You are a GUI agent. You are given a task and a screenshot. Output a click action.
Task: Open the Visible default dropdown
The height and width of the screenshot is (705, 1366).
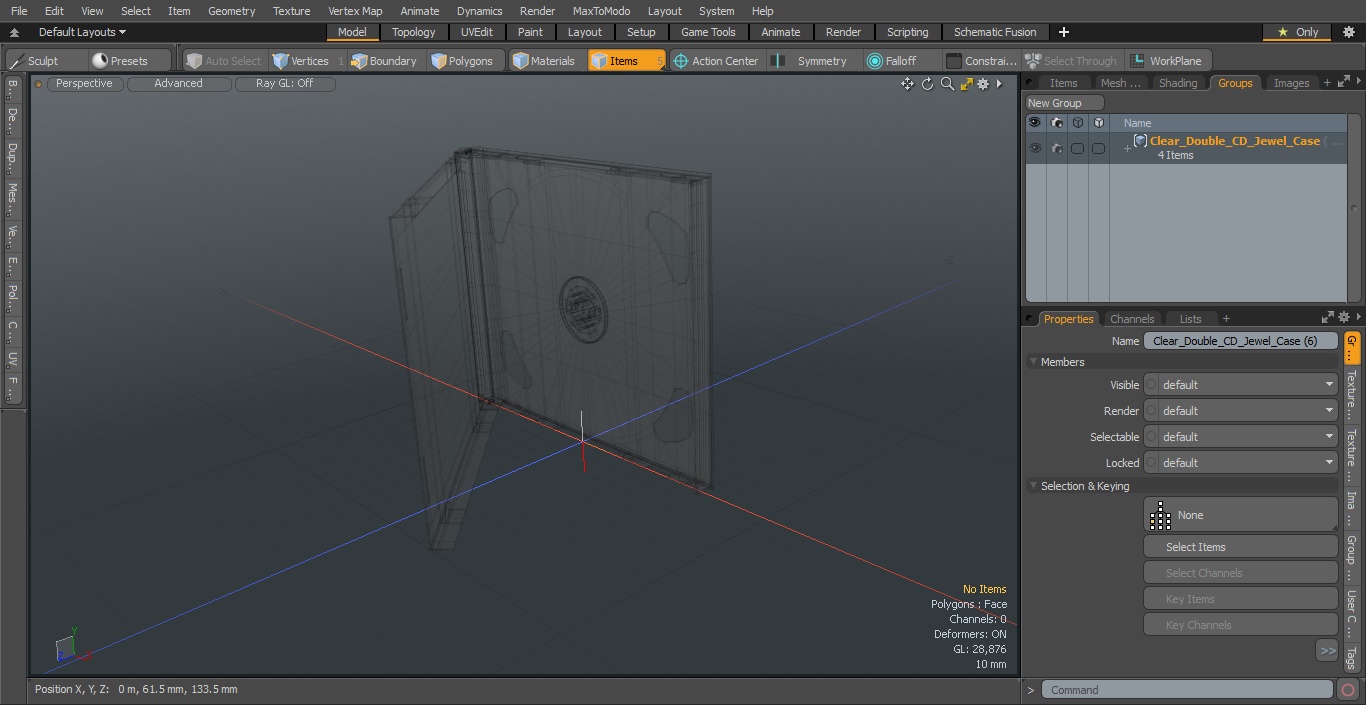coord(1240,385)
